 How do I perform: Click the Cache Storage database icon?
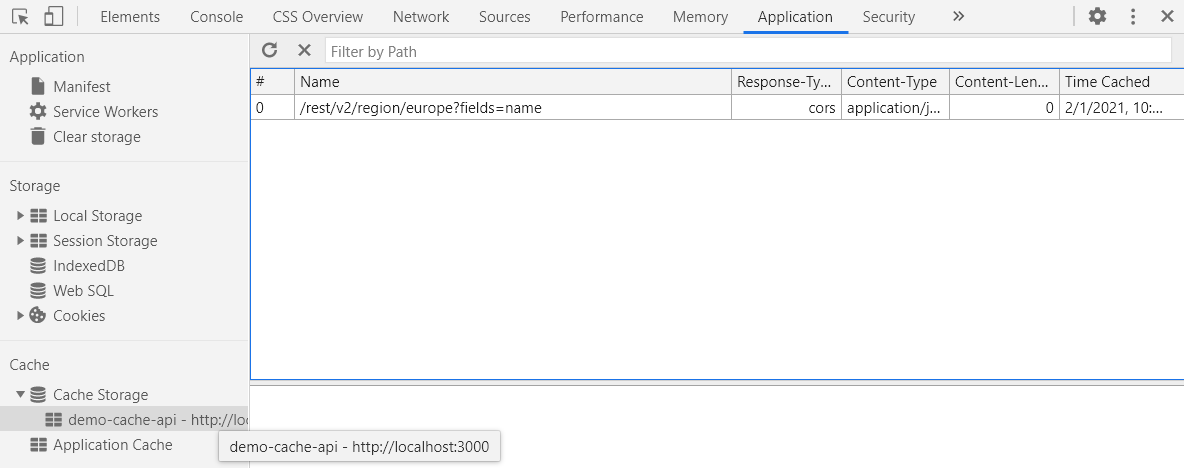(38, 394)
